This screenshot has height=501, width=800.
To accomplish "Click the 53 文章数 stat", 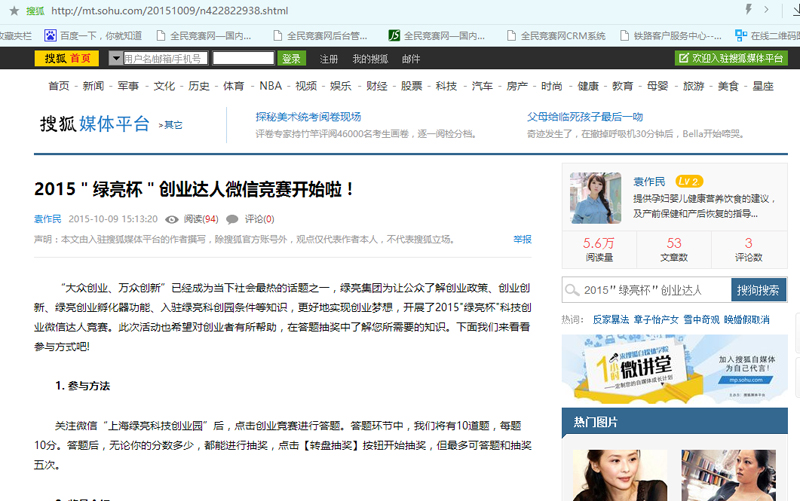I will pyautogui.click(x=674, y=249).
